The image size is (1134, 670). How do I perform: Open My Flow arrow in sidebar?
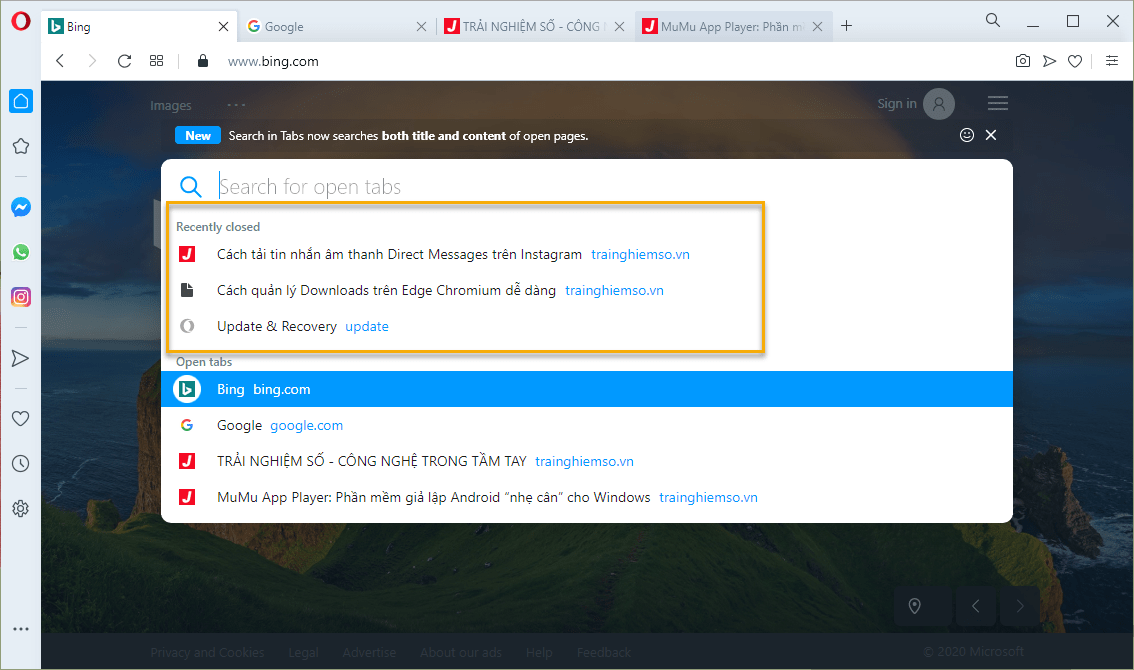[21, 358]
